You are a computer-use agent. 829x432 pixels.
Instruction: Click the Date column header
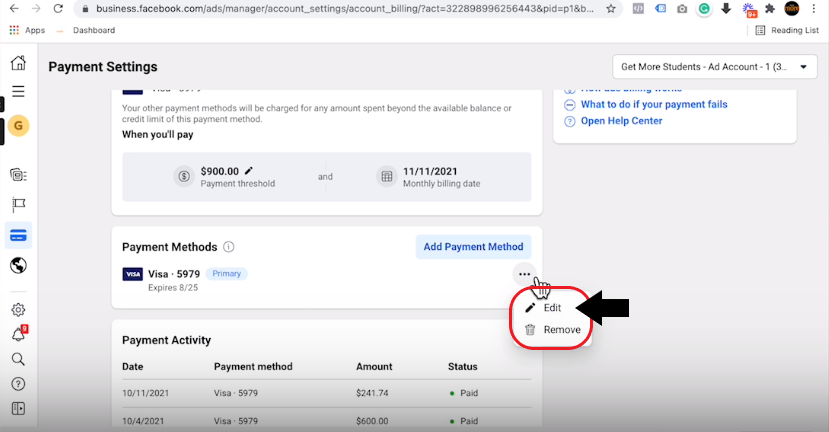(x=133, y=366)
